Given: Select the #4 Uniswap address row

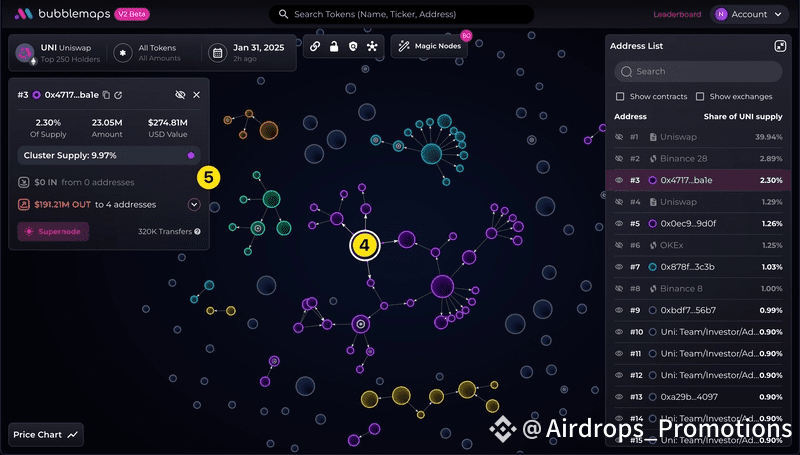Looking at the screenshot, I should pyautogui.click(x=698, y=202).
